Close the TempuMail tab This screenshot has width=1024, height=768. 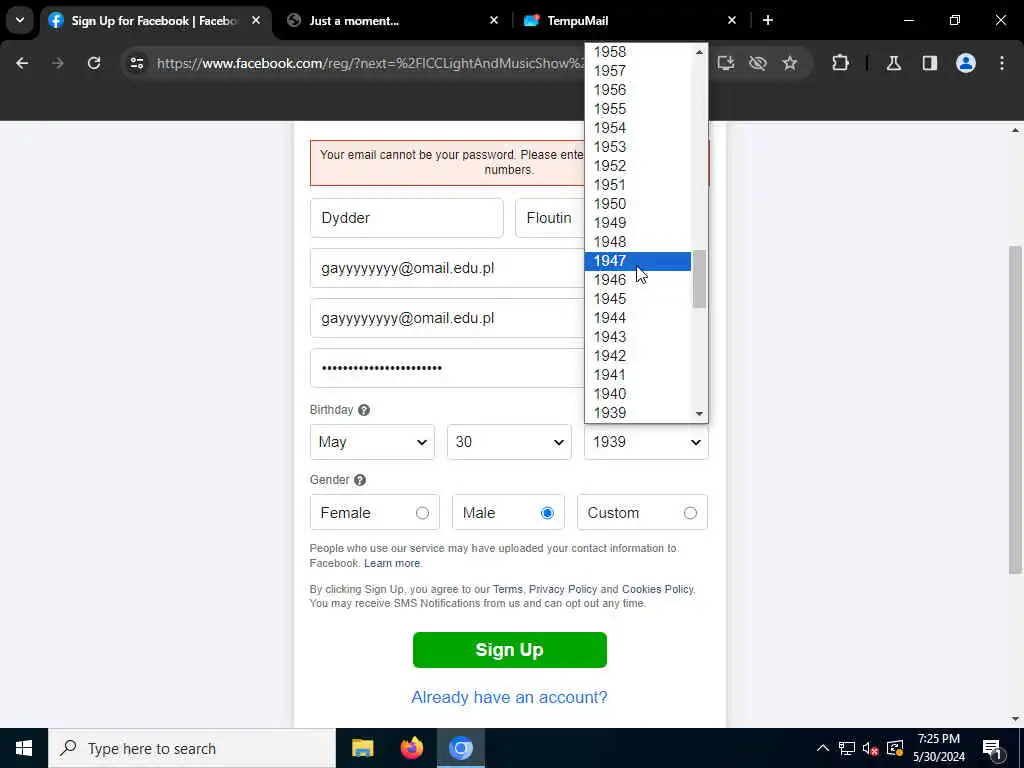point(731,20)
